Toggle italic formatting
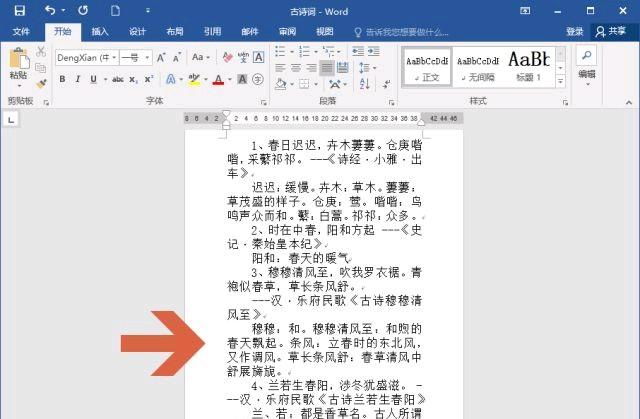This screenshot has width=640, height=419. click(x=78, y=79)
